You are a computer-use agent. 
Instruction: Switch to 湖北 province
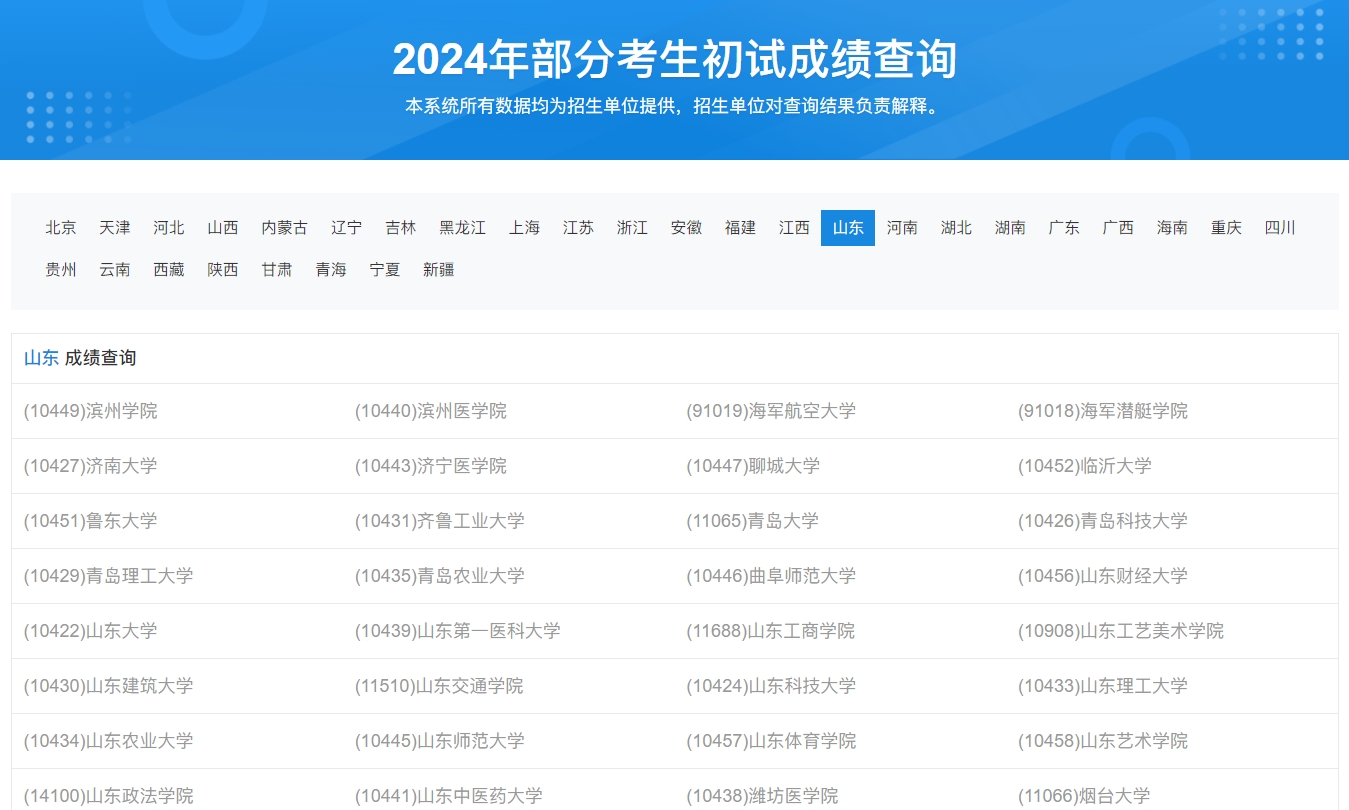click(956, 228)
